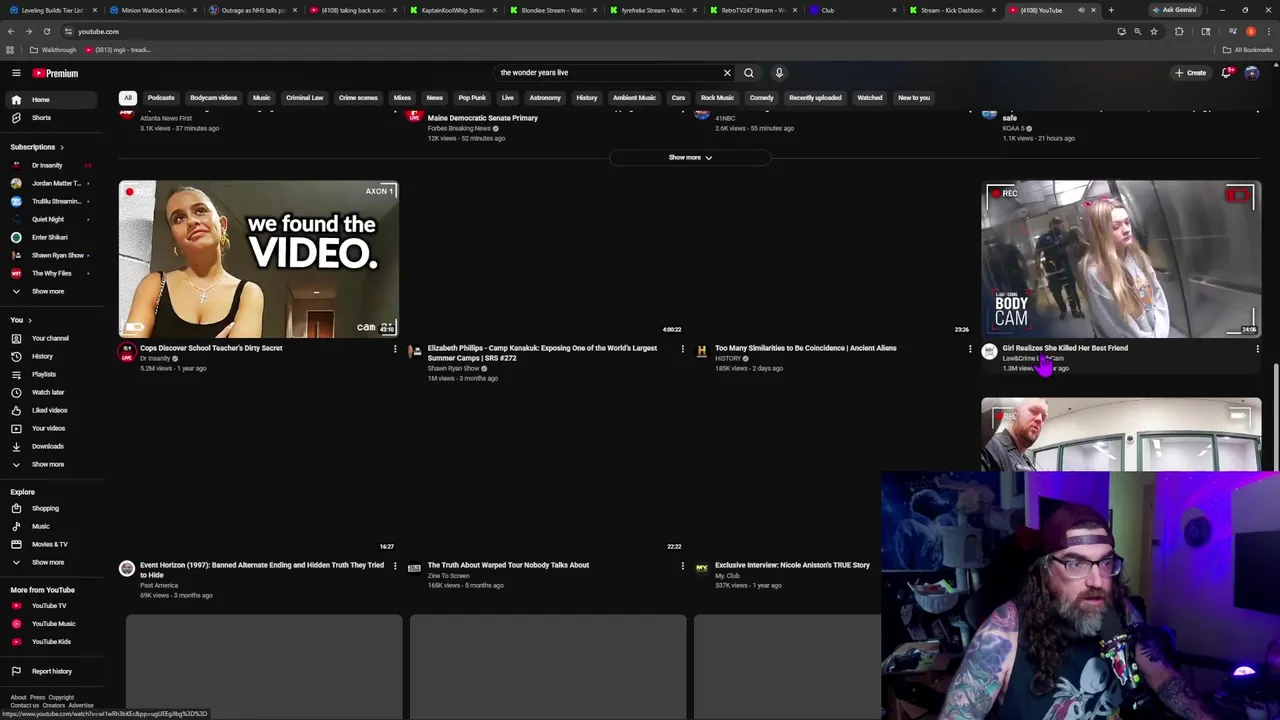Open the 'we found the VIDEO' thumbnail
The width and height of the screenshot is (1280, 720).
point(259,259)
